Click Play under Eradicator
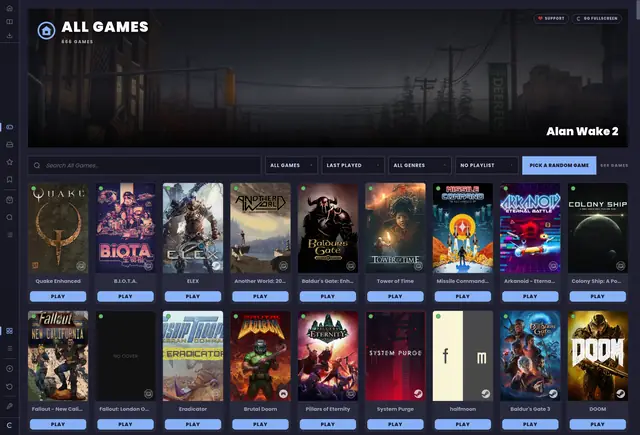This screenshot has height=435, width=640. pyautogui.click(x=193, y=424)
